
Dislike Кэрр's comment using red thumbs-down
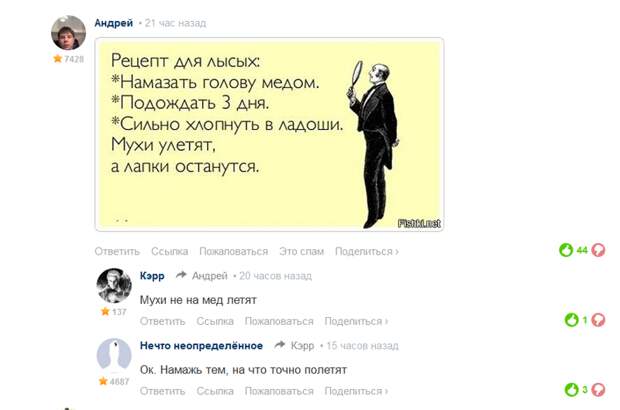point(598,320)
